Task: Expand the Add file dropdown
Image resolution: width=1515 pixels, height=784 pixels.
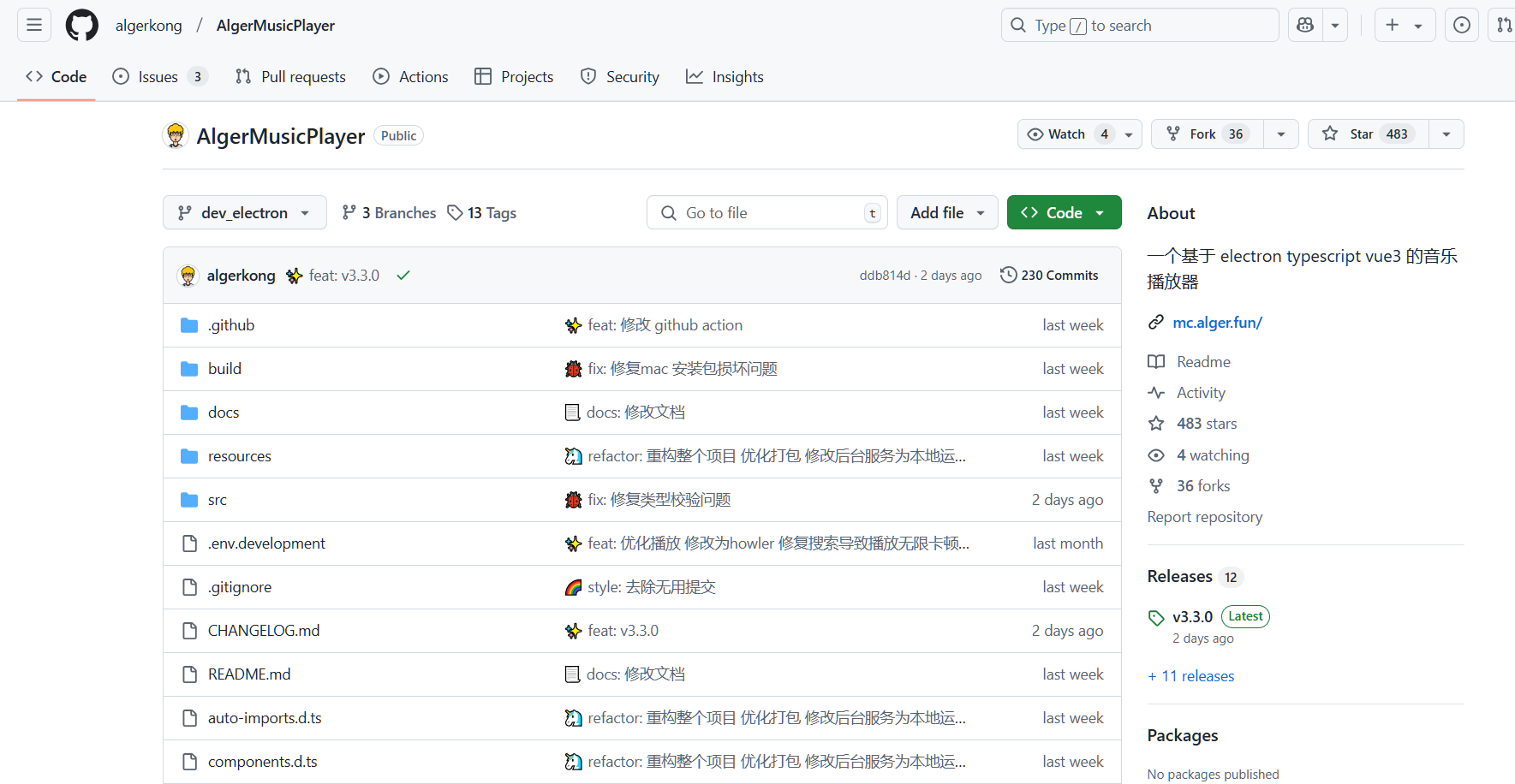Action: pyautogui.click(x=947, y=212)
